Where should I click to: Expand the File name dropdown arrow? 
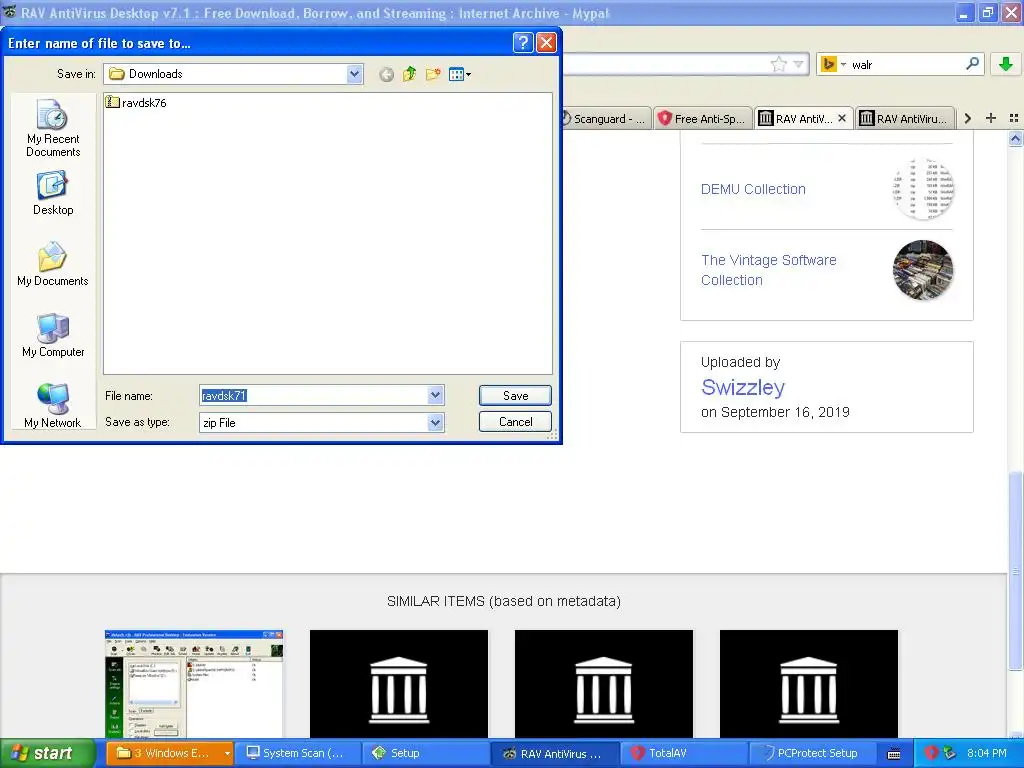click(x=436, y=395)
